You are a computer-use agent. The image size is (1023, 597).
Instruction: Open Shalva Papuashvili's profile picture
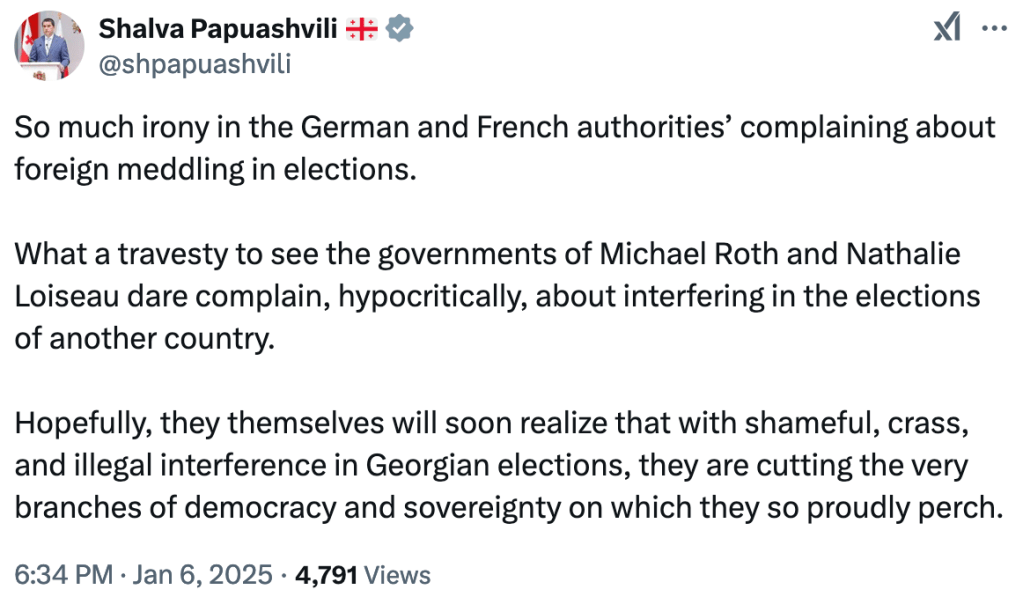[49, 46]
